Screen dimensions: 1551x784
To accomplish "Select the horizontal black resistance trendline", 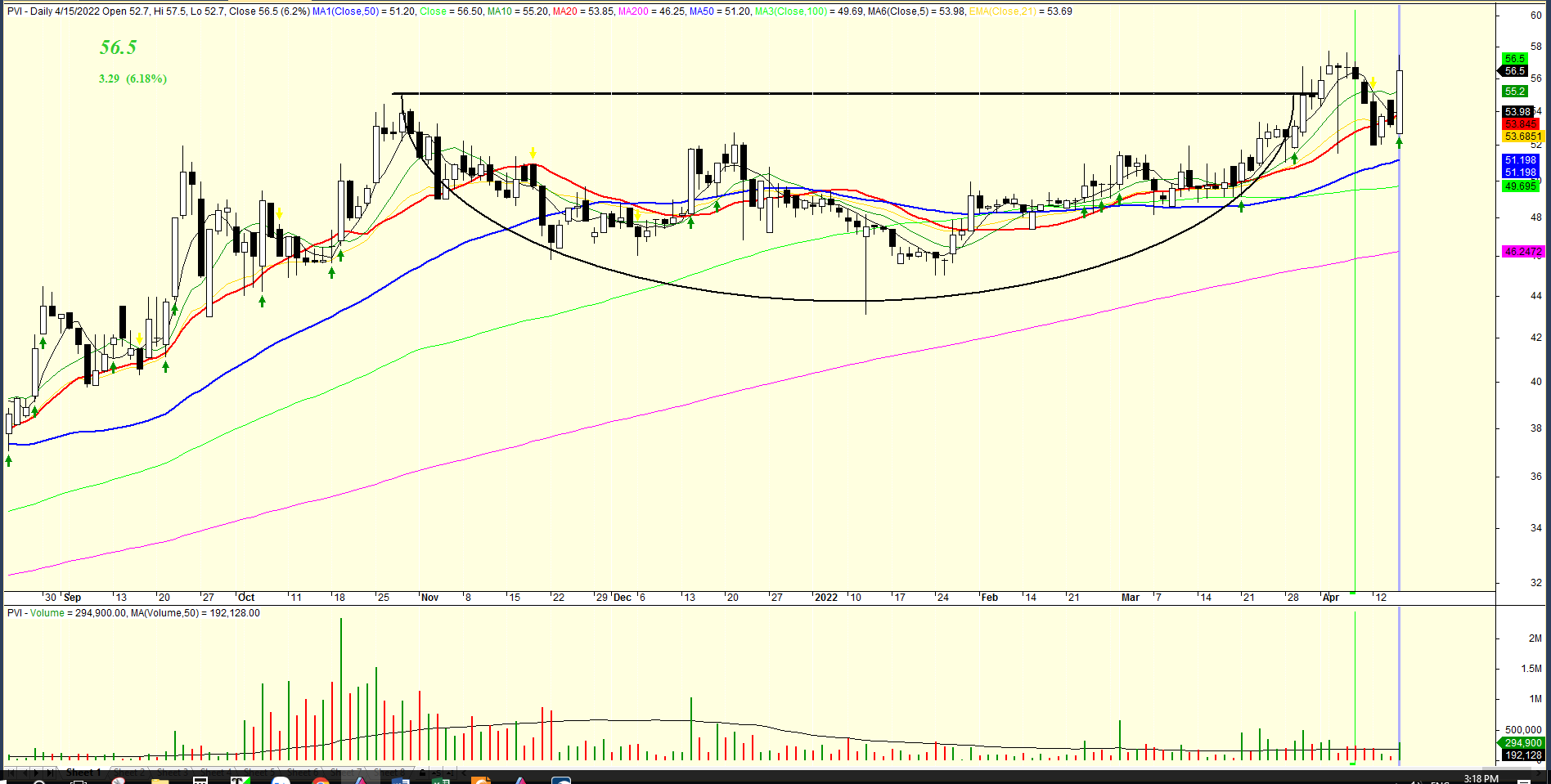I will click(x=818, y=94).
